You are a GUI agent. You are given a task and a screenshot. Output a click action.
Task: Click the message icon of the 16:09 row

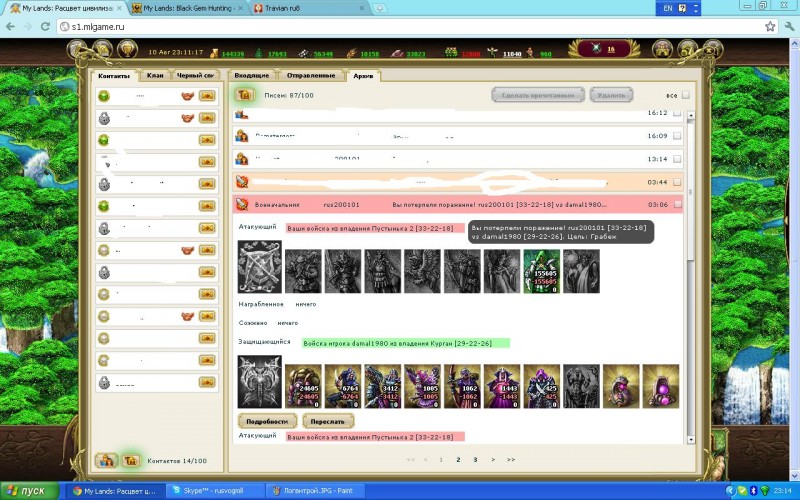[242, 136]
